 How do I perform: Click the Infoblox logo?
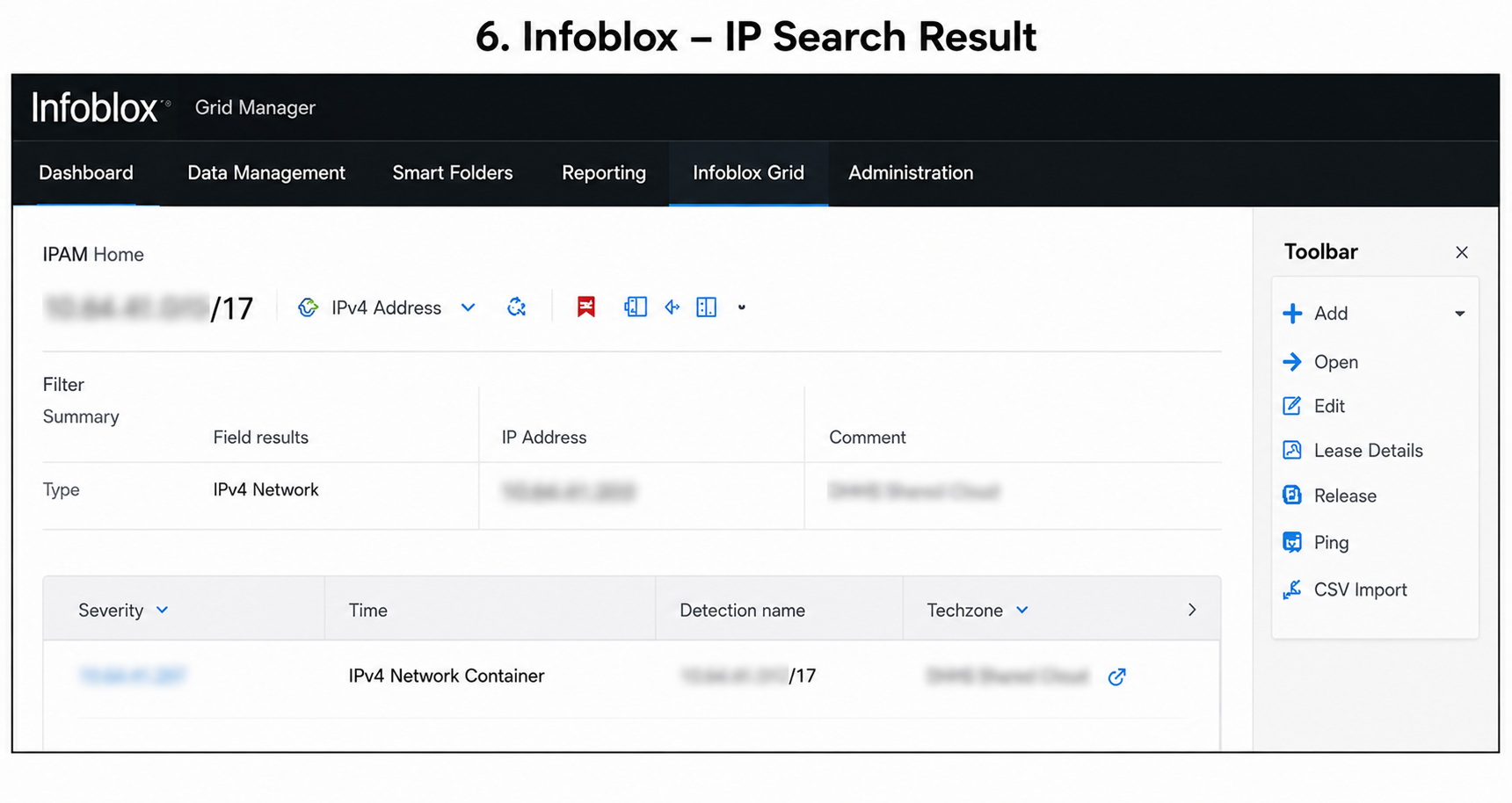pyautogui.click(x=100, y=108)
